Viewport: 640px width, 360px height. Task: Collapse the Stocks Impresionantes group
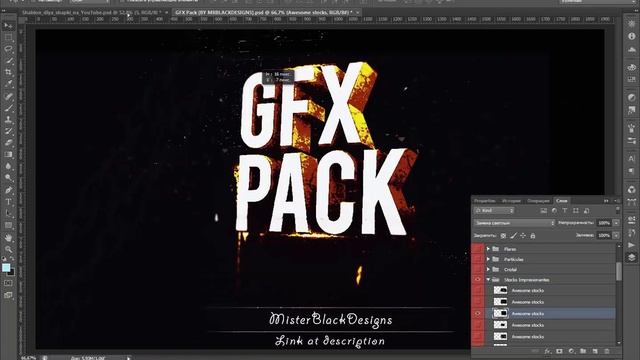(488, 280)
